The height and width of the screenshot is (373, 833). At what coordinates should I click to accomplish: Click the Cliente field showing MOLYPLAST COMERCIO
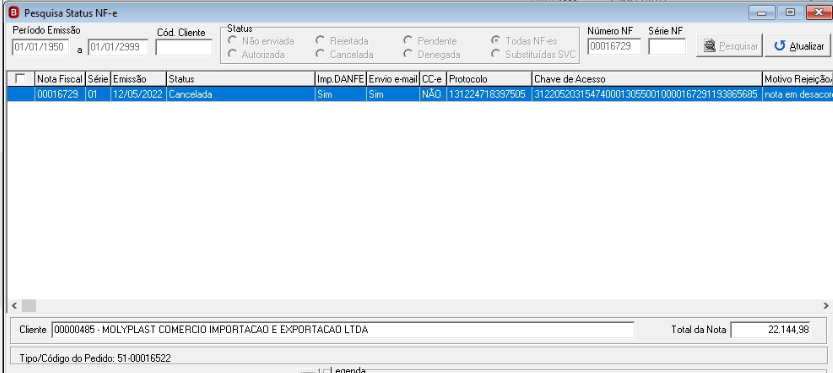(x=343, y=329)
